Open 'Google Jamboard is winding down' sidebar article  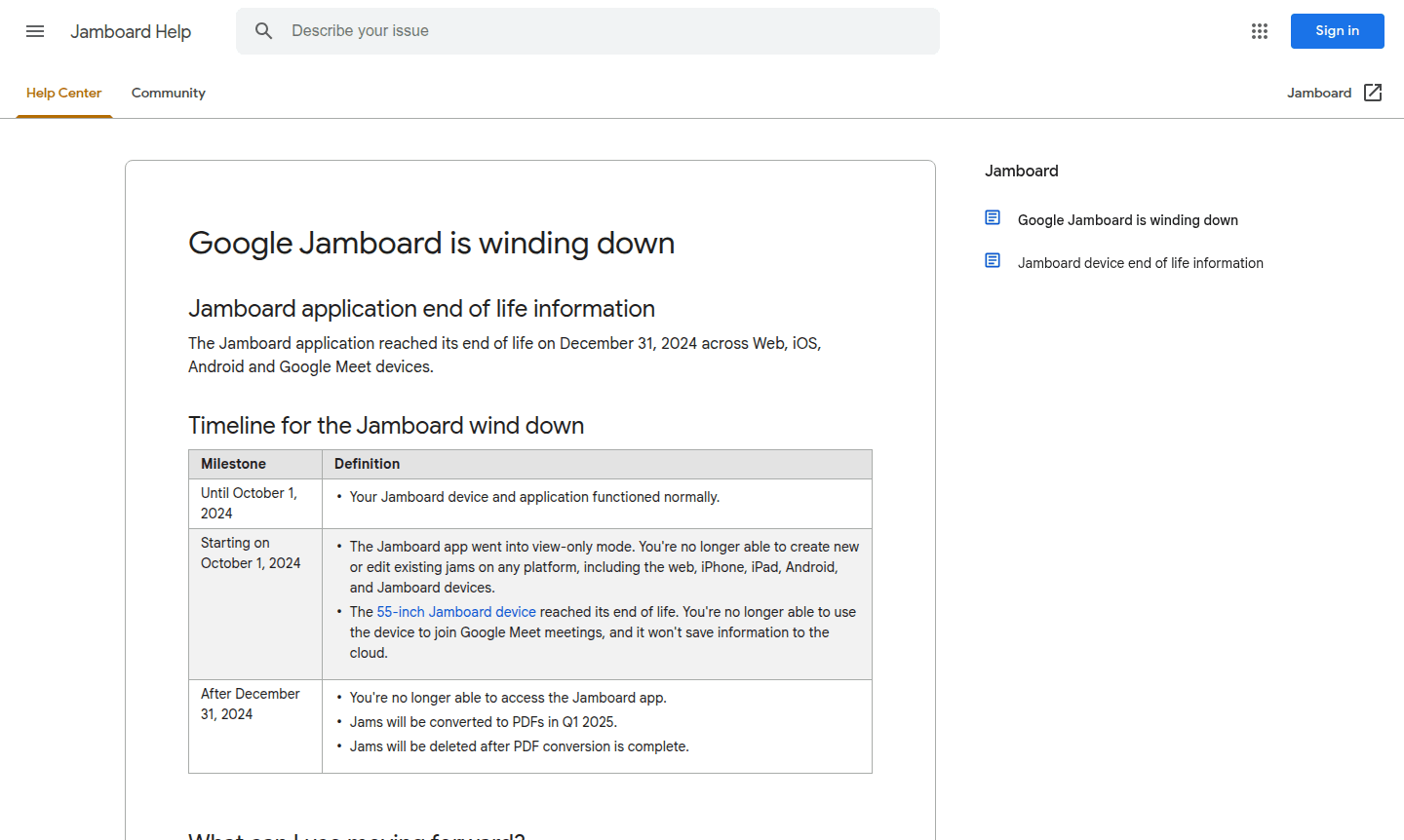coord(1127,220)
